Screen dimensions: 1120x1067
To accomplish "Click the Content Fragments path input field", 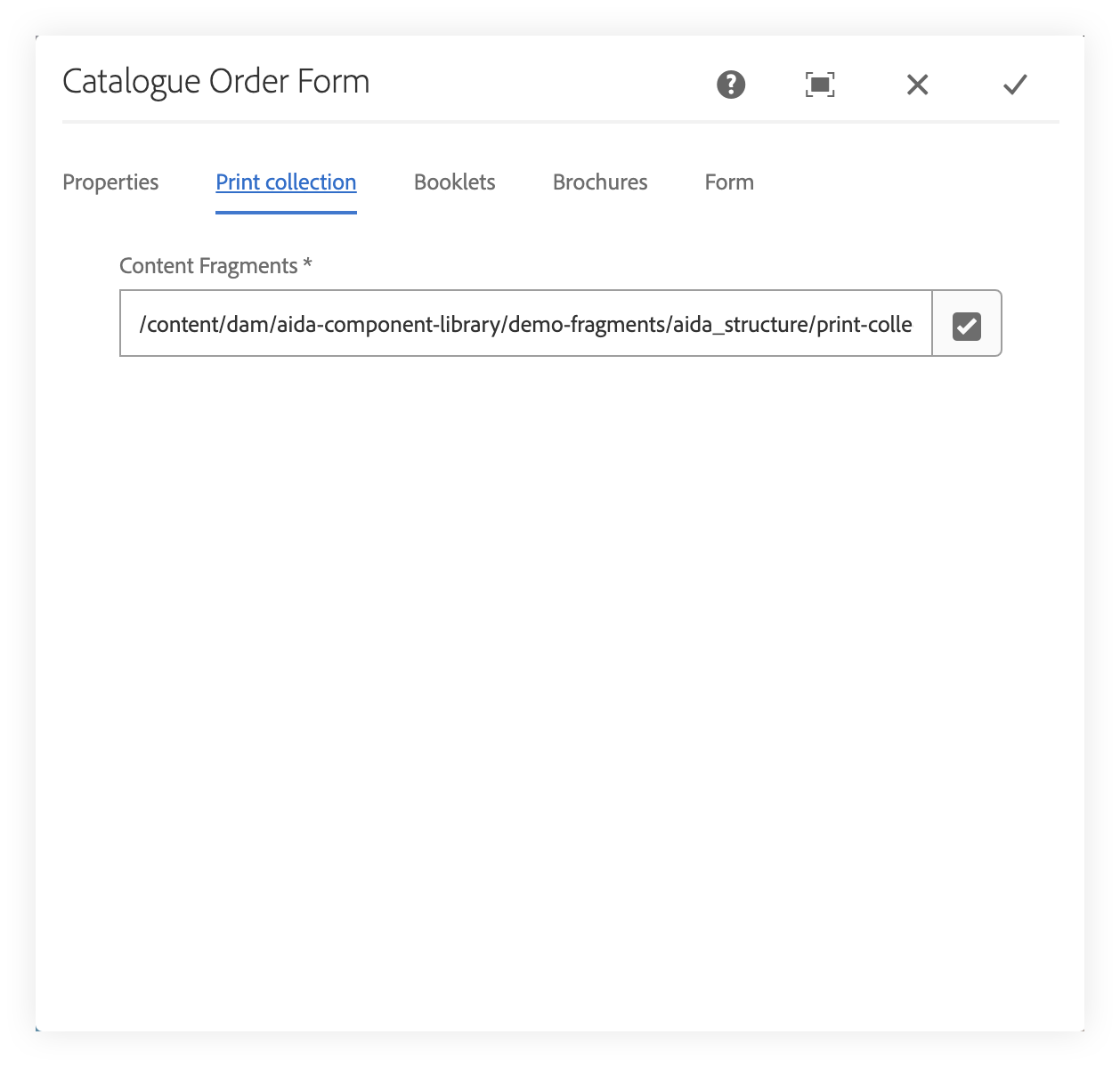I will (525, 324).
